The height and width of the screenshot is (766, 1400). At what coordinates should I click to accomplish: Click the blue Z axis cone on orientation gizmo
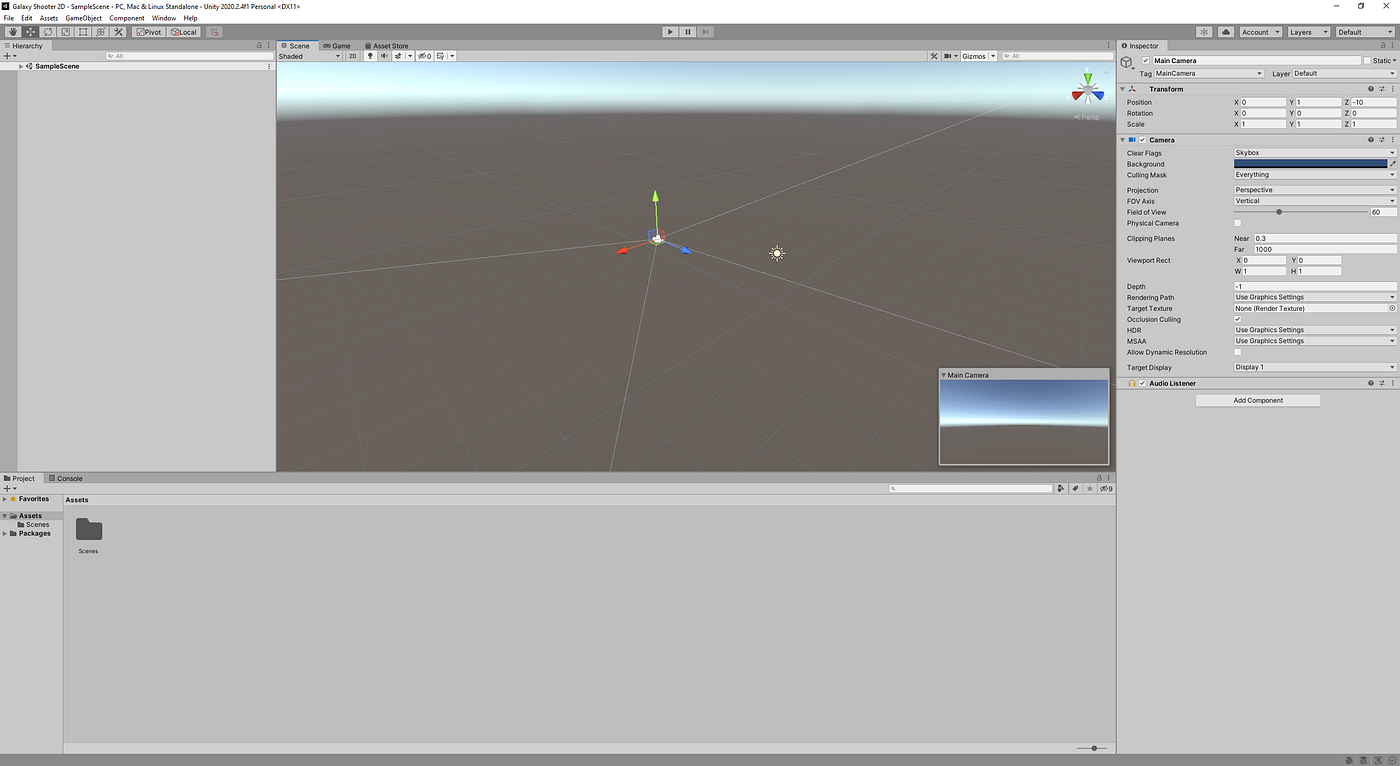1099,96
